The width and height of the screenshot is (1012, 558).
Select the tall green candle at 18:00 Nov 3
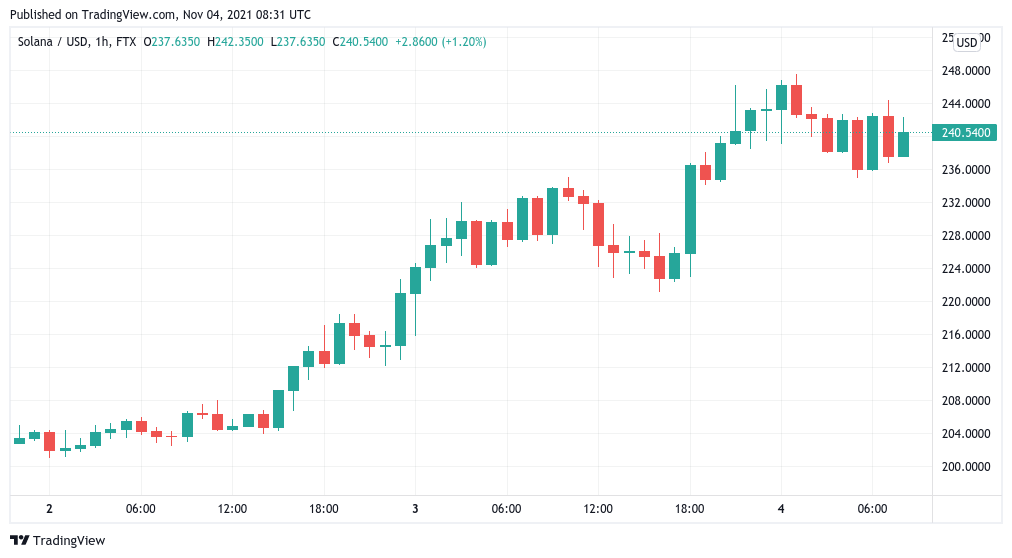tap(690, 210)
